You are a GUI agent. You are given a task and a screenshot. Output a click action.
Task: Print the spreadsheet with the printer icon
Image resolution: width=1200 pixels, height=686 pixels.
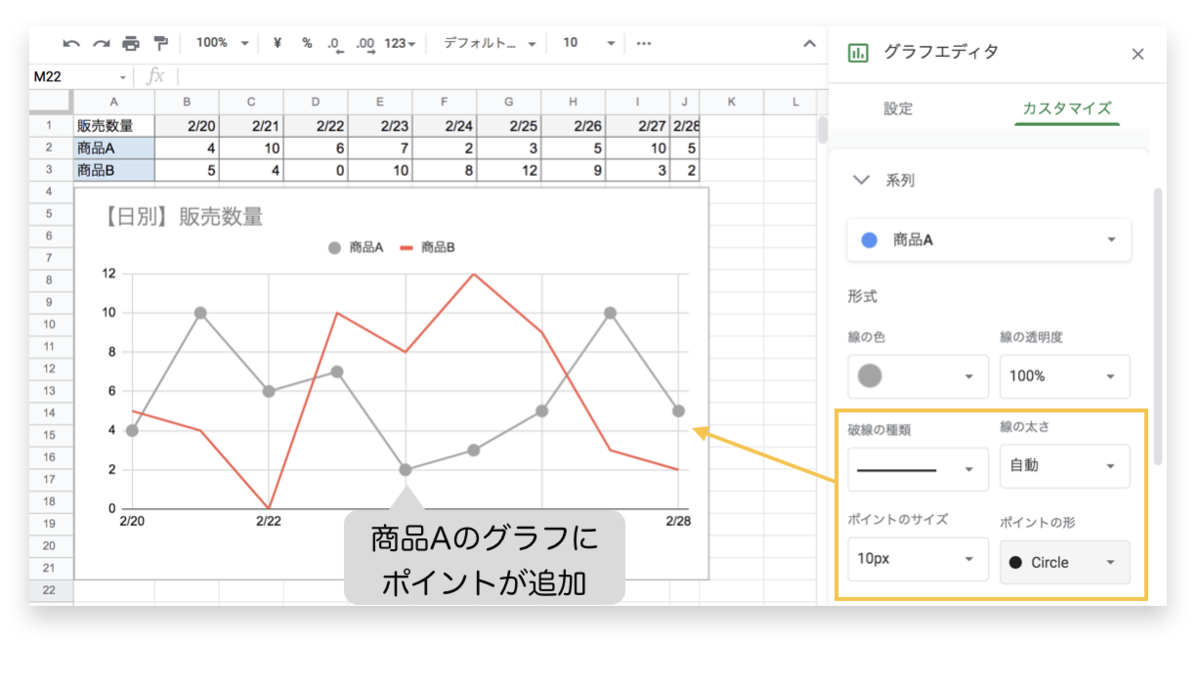(131, 43)
